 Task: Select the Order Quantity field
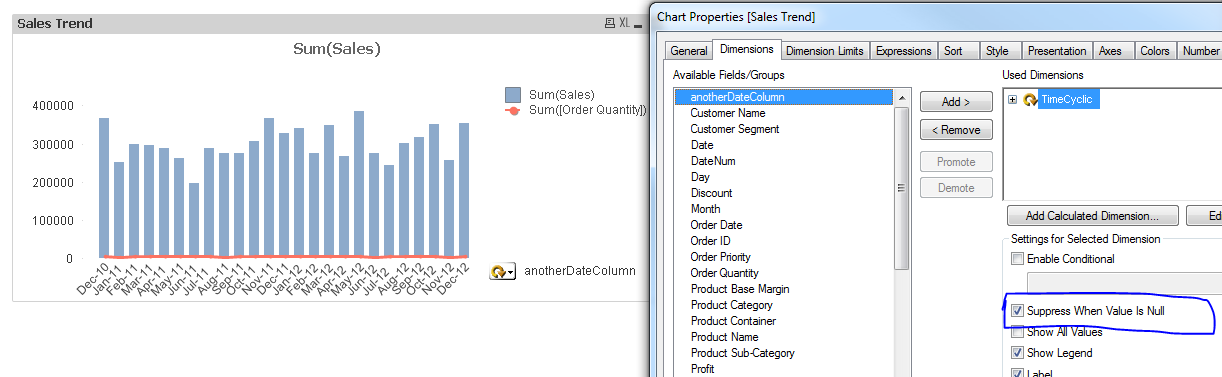tap(784, 273)
